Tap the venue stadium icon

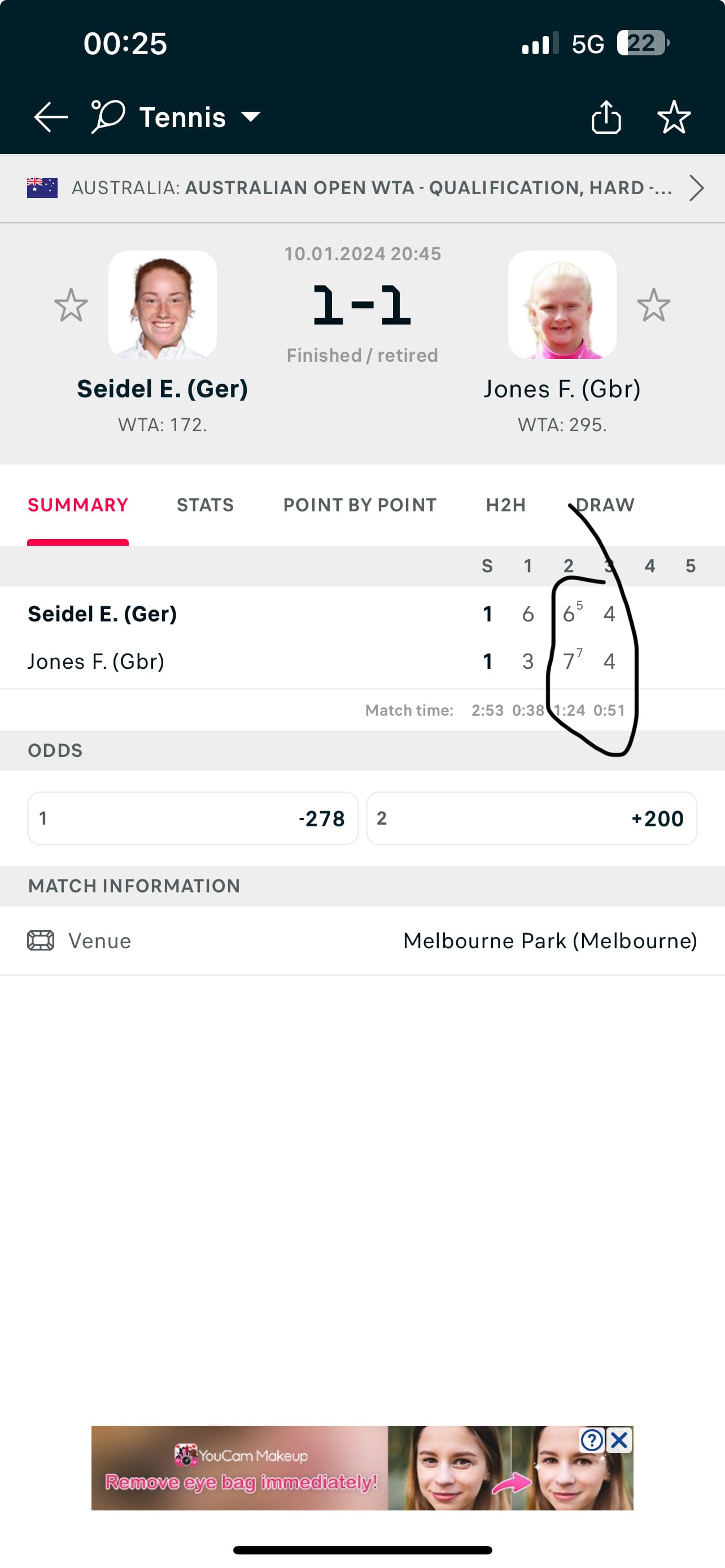point(41,940)
